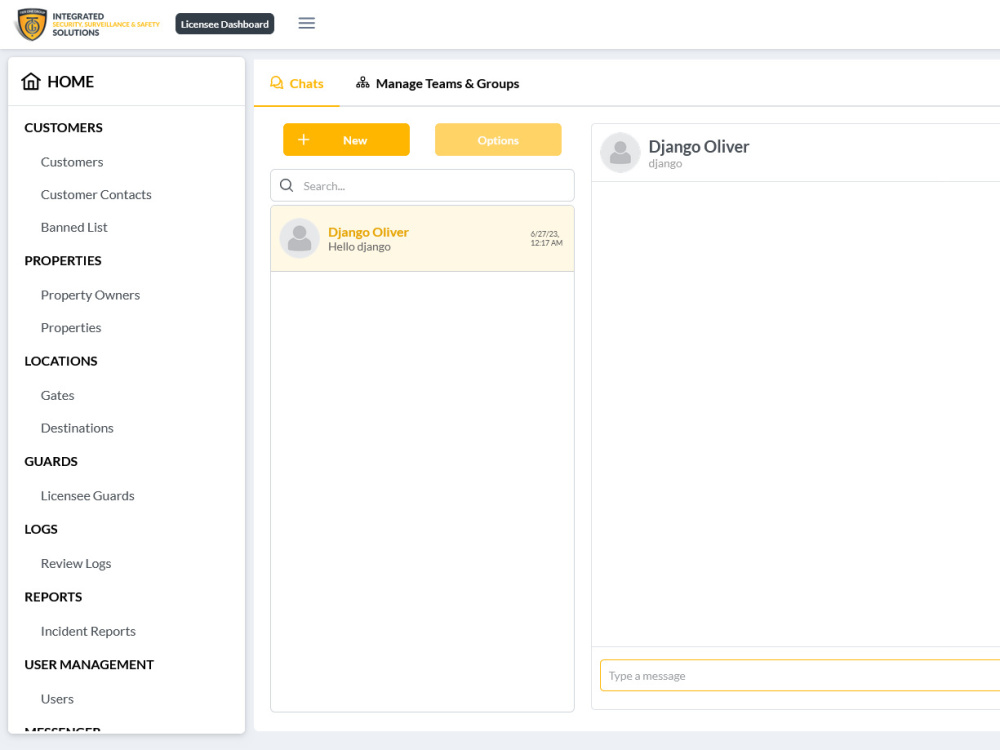The height and width of the screenshot is (750, 1000).
Task: Click the Chats speech bubble icon
Action: (x=277, y=83)
